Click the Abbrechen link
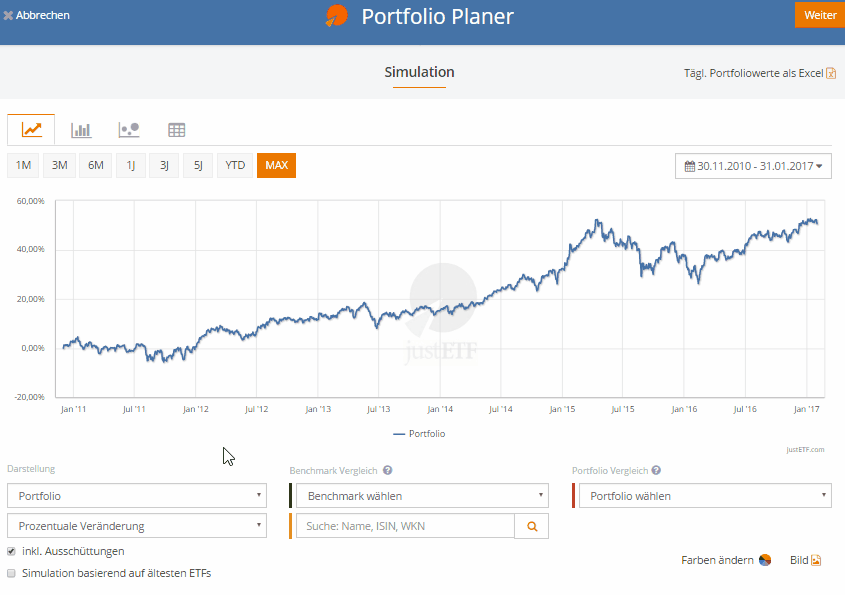 (36, 15)
